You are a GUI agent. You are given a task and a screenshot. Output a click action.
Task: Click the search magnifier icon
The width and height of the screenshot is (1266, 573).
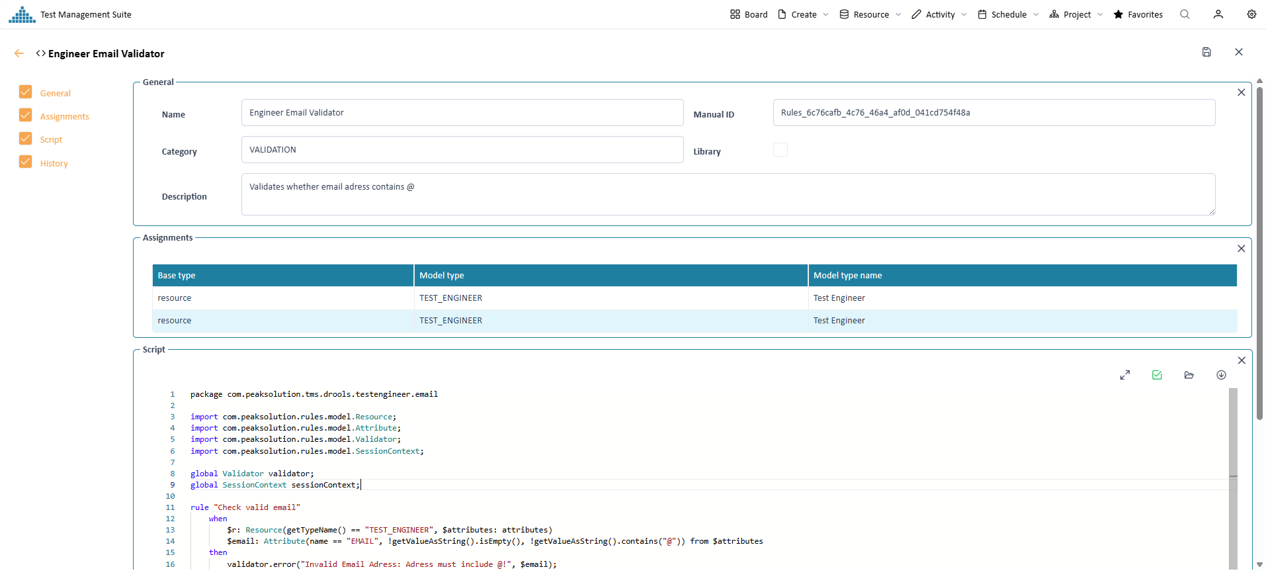coord(1185,14)
